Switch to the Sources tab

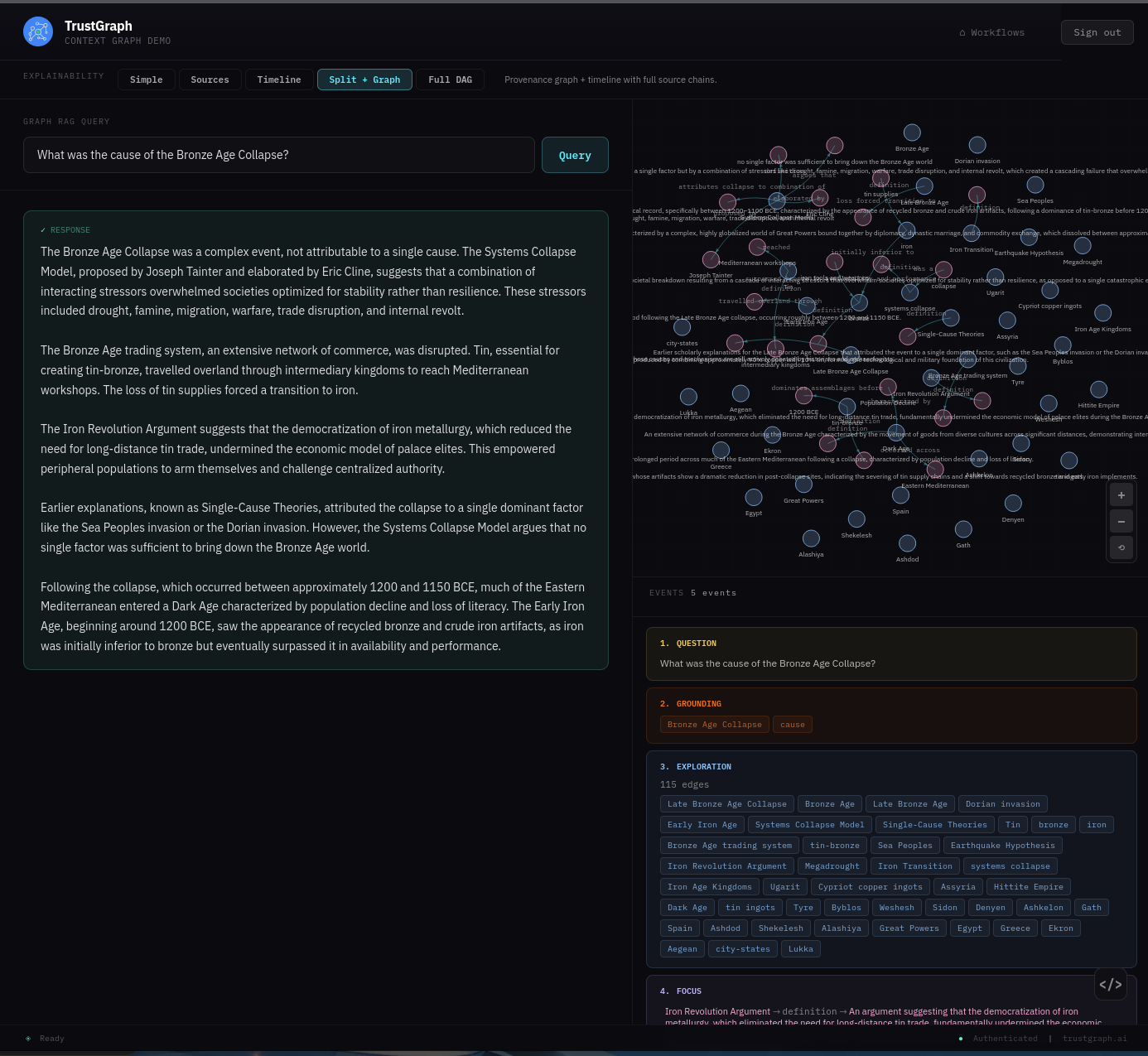[210, 80]
